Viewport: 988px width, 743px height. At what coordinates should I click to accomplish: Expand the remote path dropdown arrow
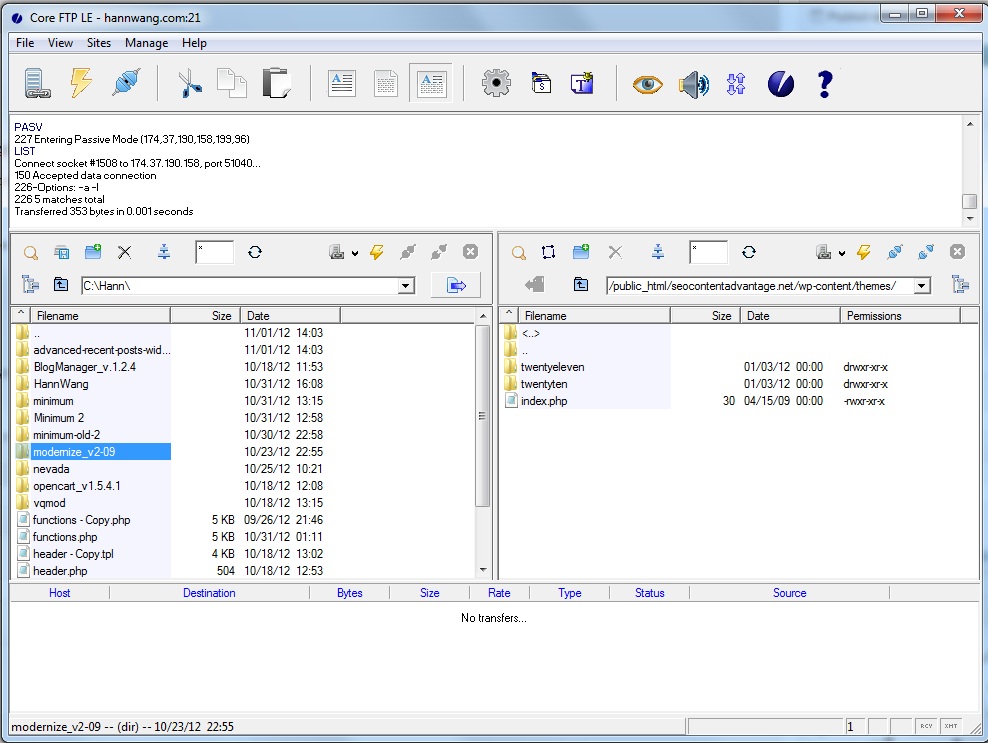tap(922, 286)
